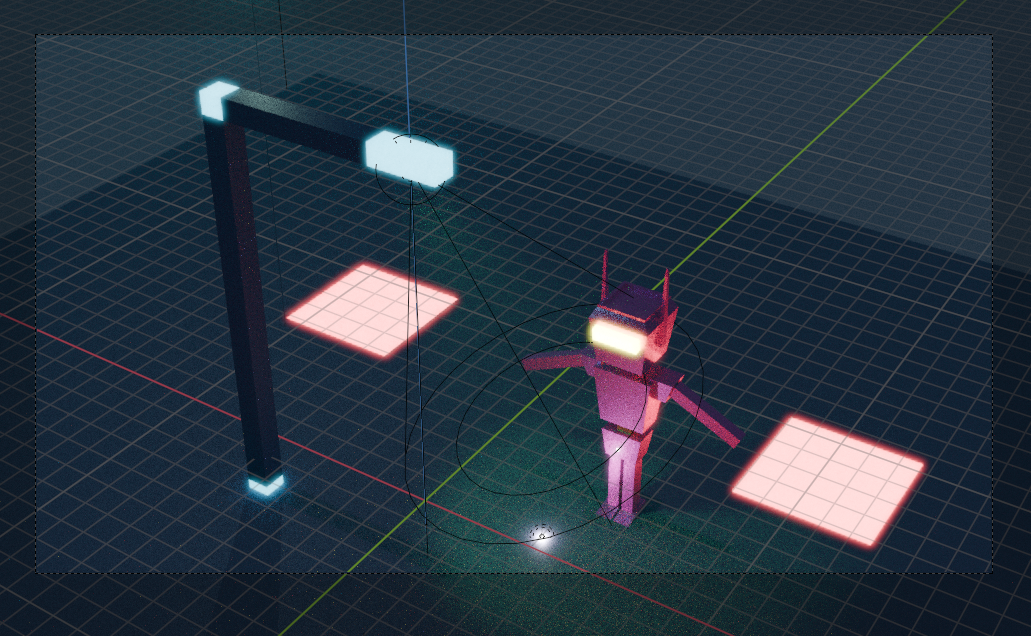Select the robot's glowing yellow visor

616,340
